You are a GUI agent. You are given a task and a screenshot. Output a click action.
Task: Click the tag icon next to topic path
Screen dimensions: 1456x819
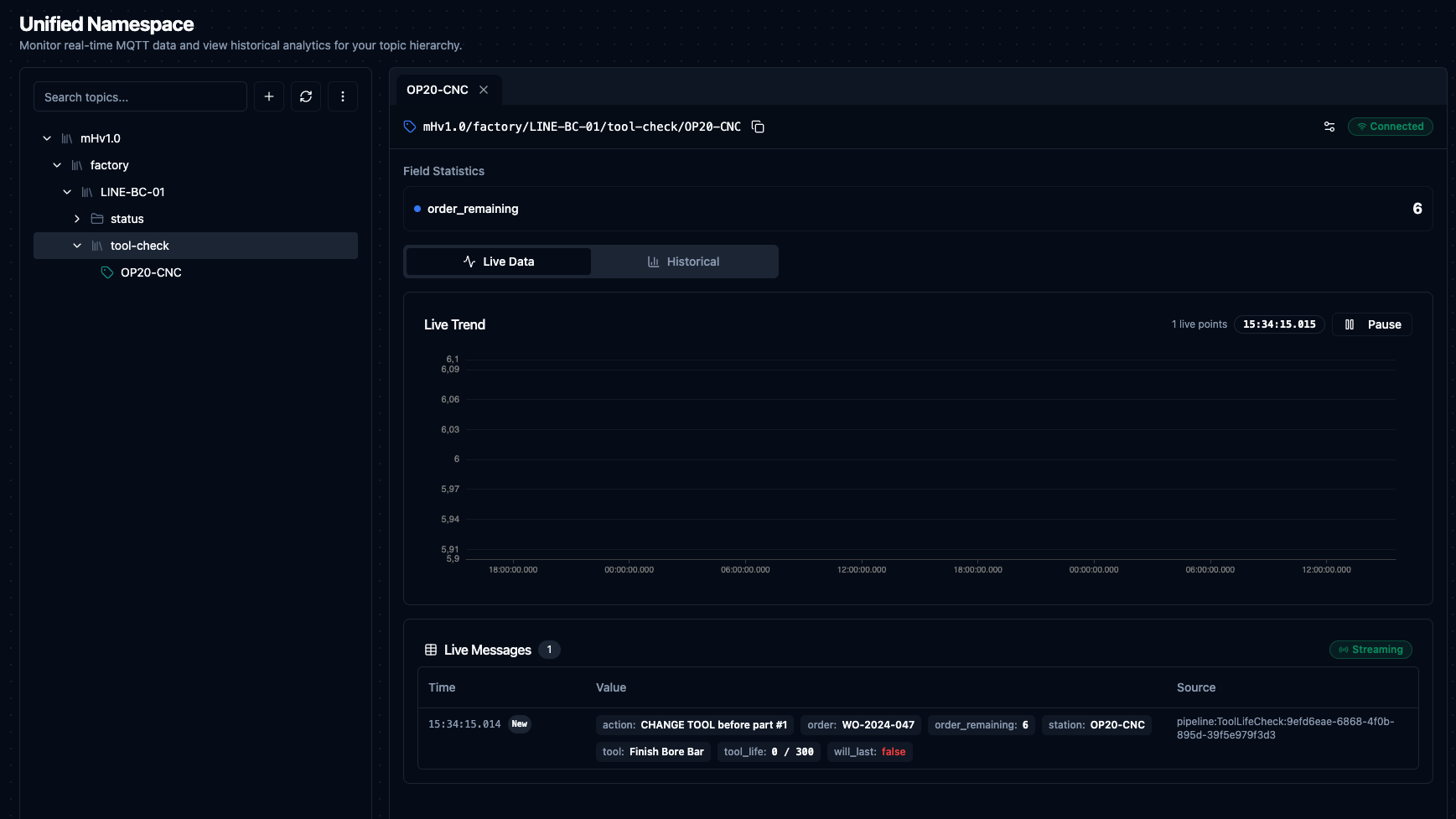[x=410, y=127]
